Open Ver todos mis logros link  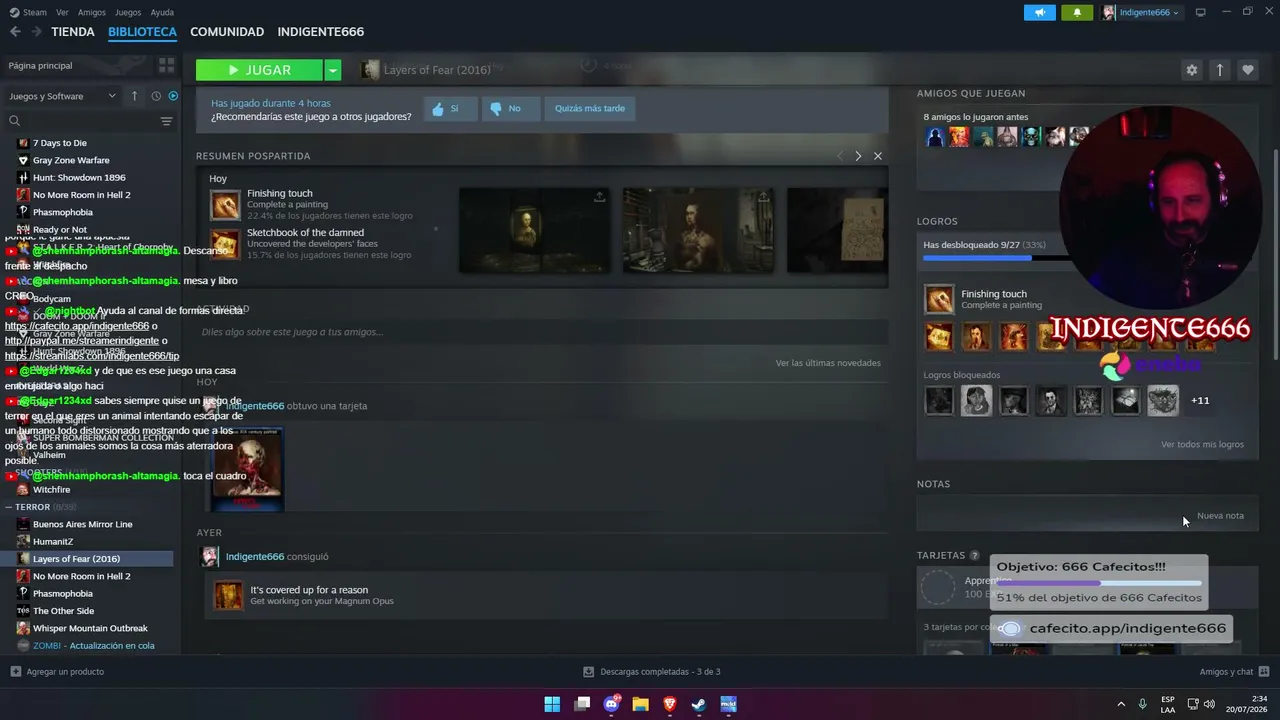click(x=1202, y=444)
